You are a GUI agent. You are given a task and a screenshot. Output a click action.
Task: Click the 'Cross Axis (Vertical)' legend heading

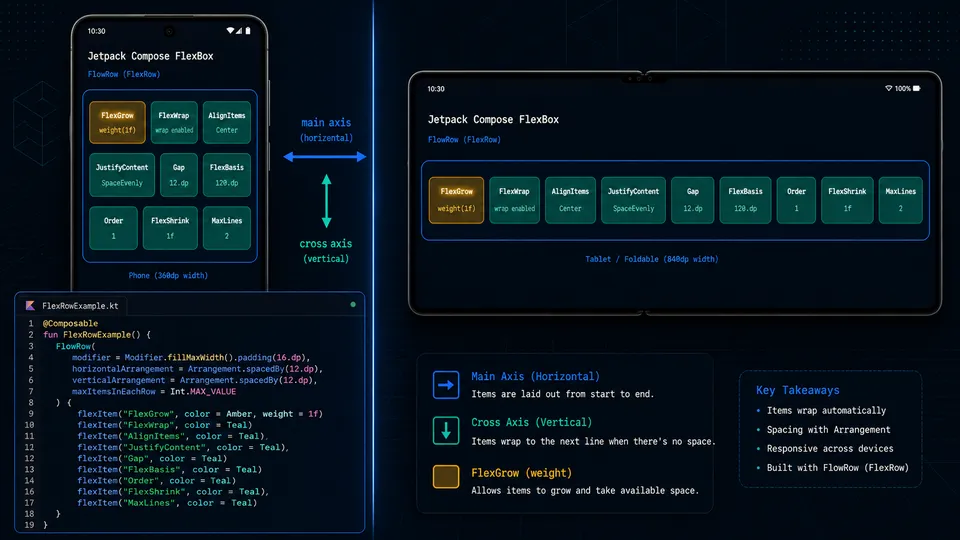tap(531, 422)
